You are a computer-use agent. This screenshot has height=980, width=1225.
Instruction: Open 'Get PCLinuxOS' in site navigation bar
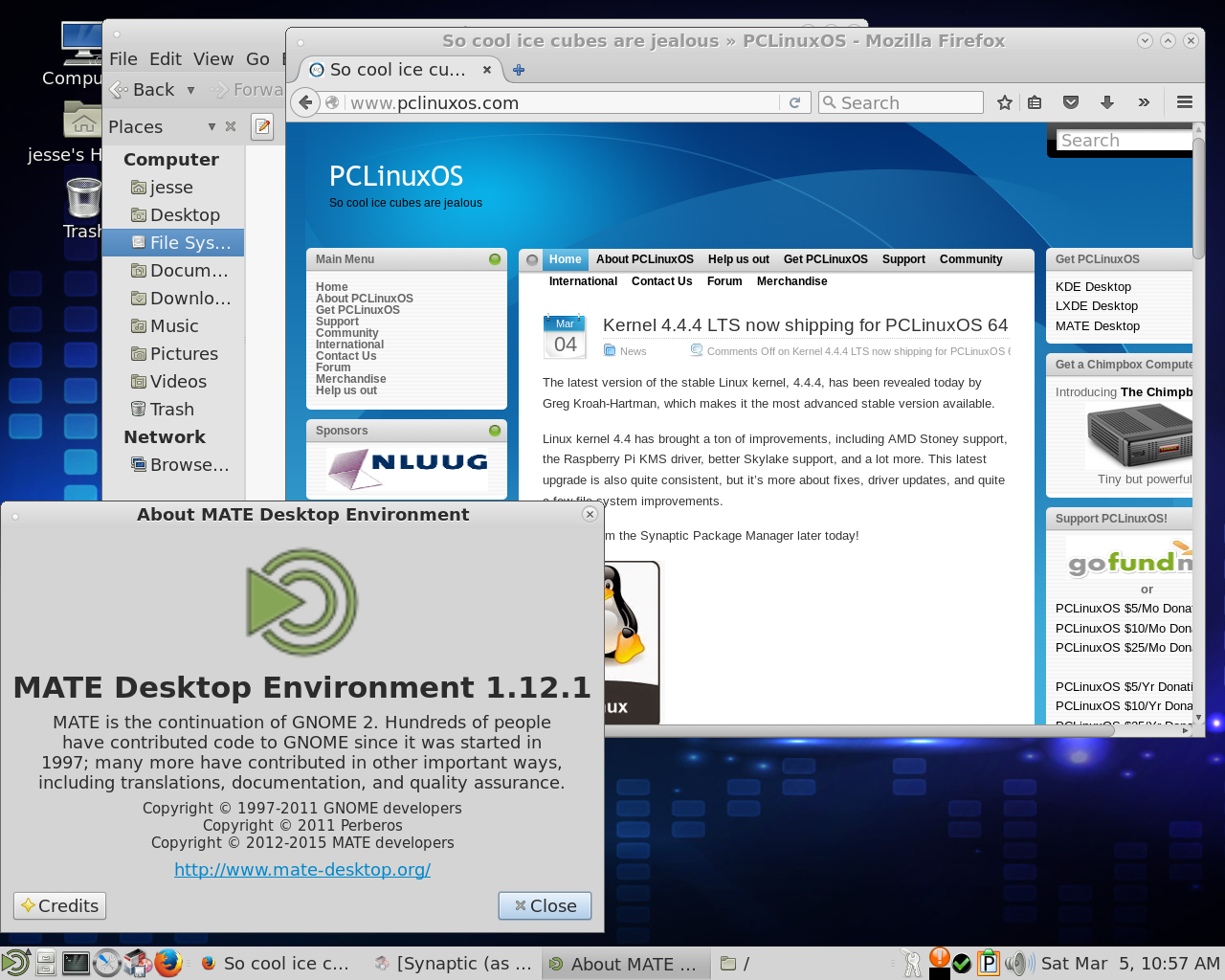(x=826, y=259)
